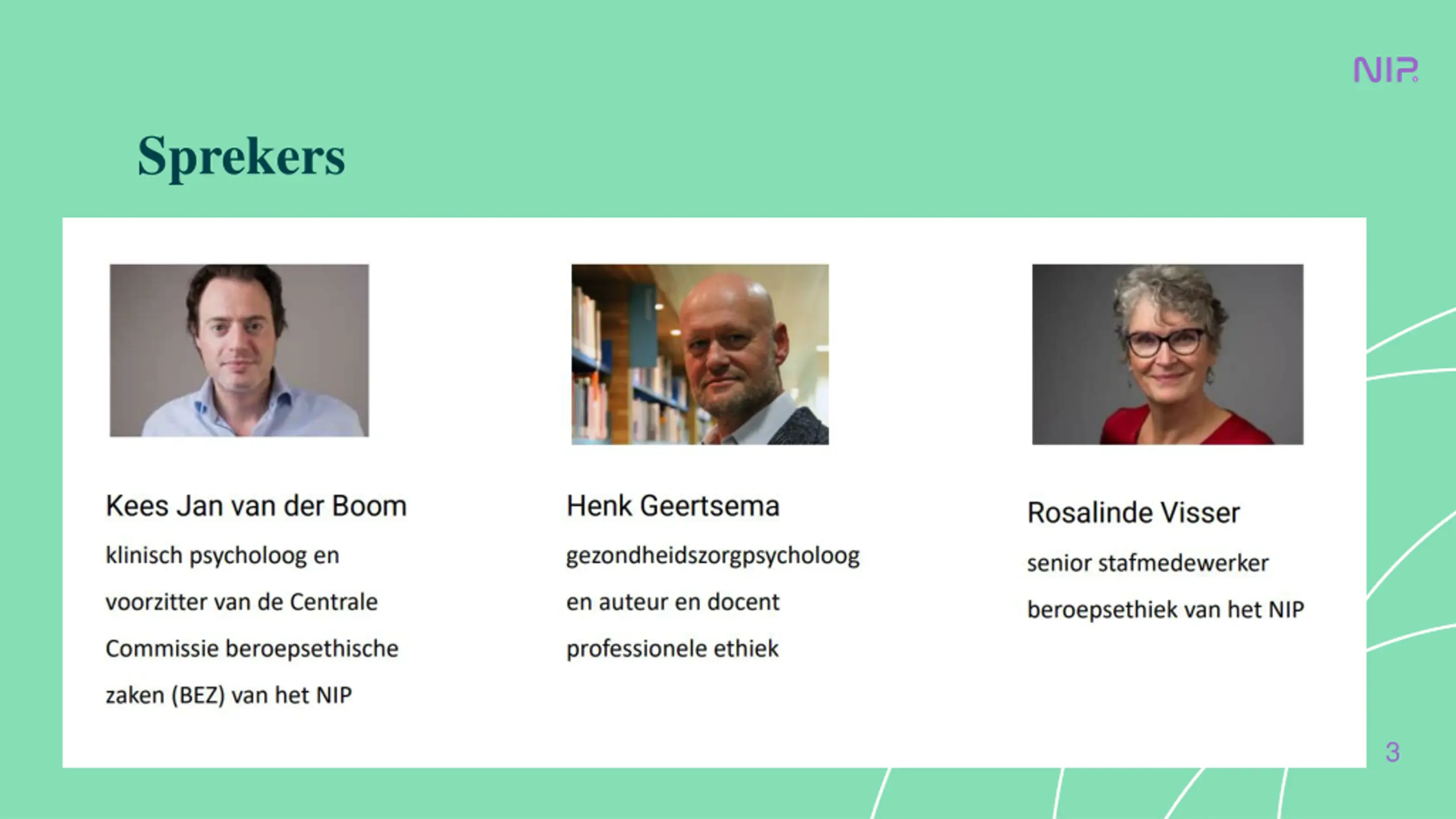The height and width of the screenshot is (819, 1456).
Task: Click the NIP logo in the corner
Action: (x=1385, y=70)
